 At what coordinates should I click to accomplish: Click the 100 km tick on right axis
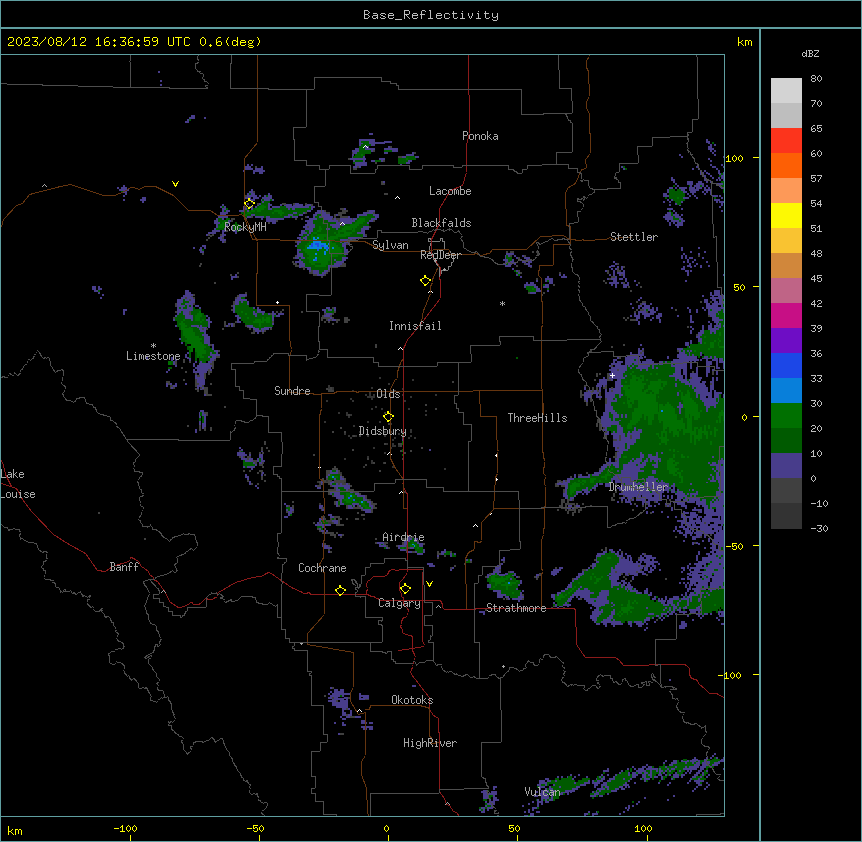[734, 158]
